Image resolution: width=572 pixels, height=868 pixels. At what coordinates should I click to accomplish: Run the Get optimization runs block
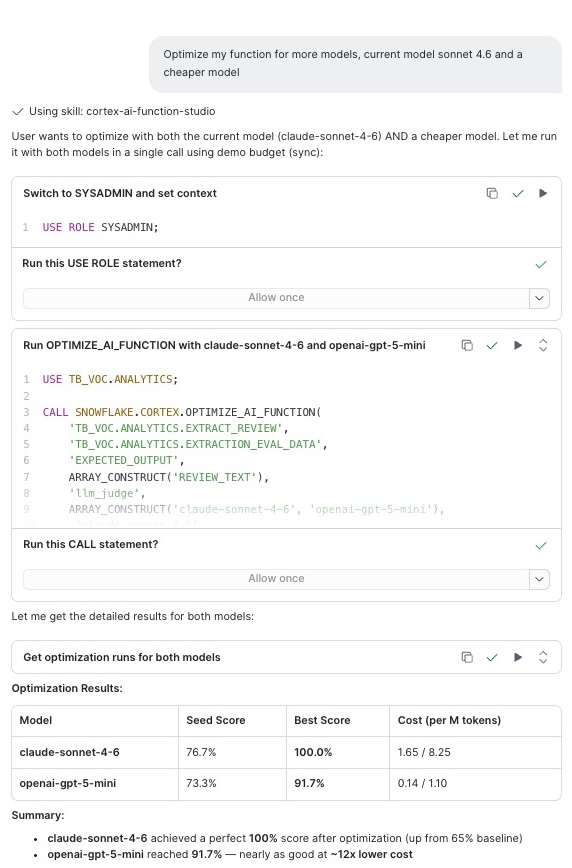coord(518,657)
